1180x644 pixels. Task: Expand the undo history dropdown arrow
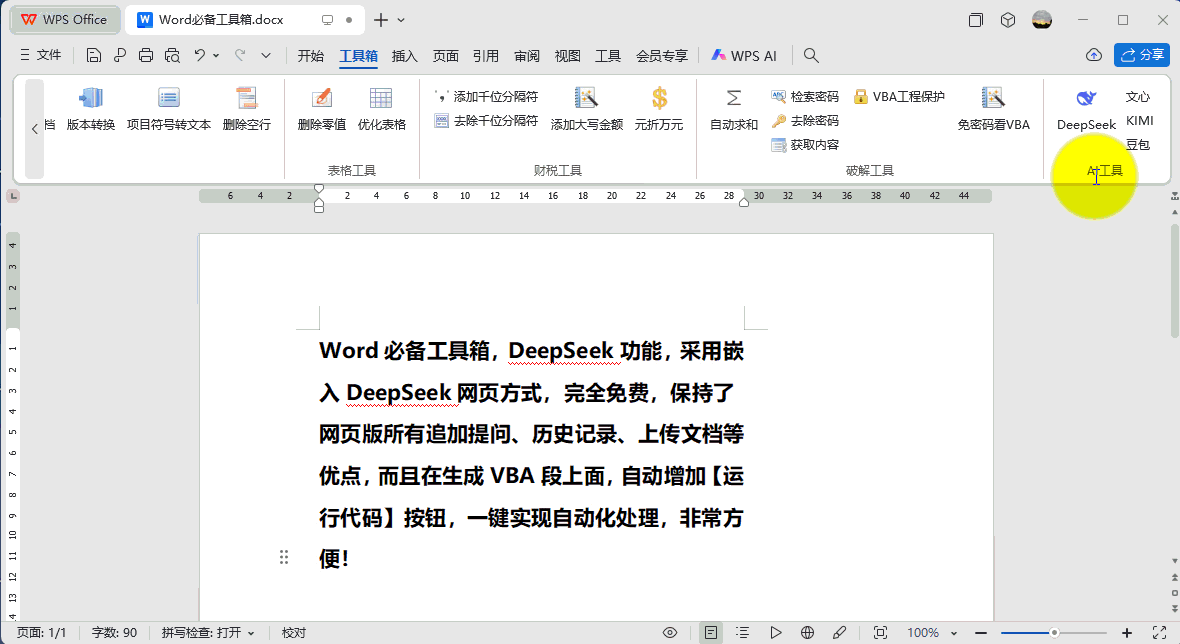coord(216,56)
